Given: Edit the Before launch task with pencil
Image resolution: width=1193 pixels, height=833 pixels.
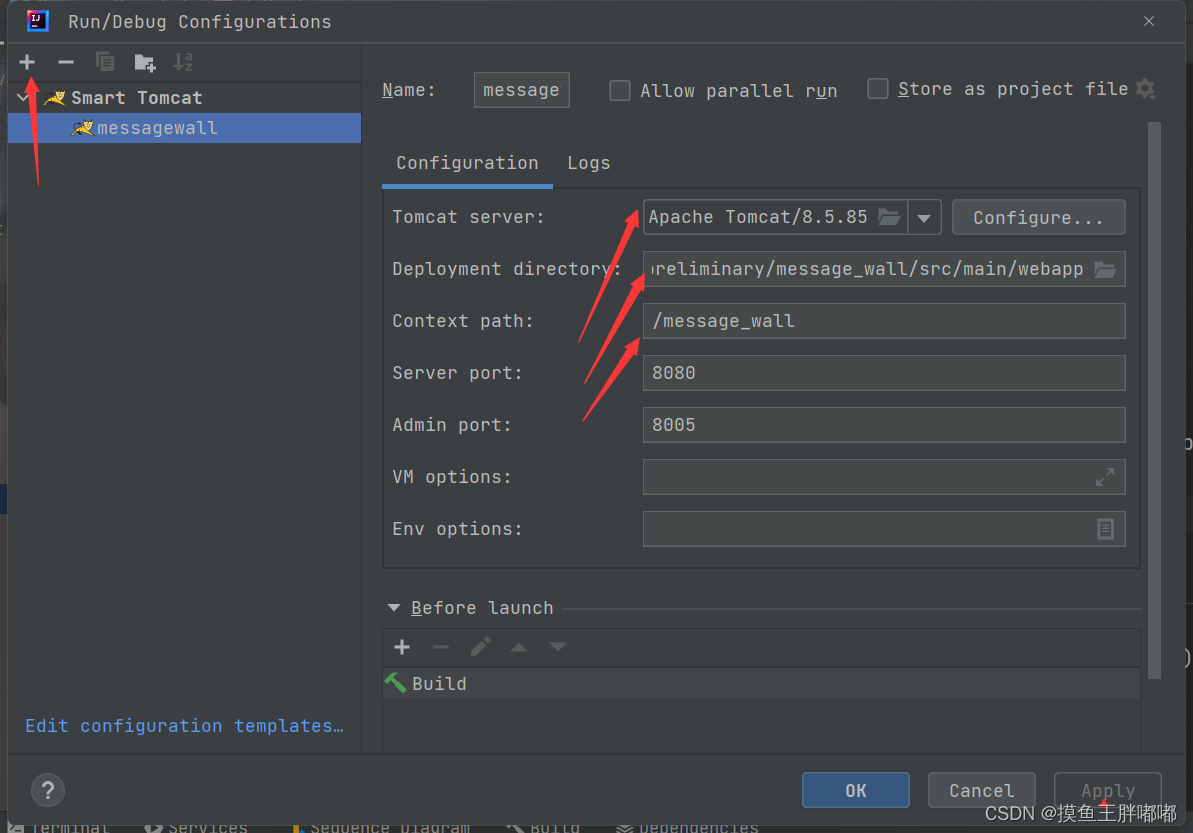Looking at the screenshot, I should click(480, 647).
